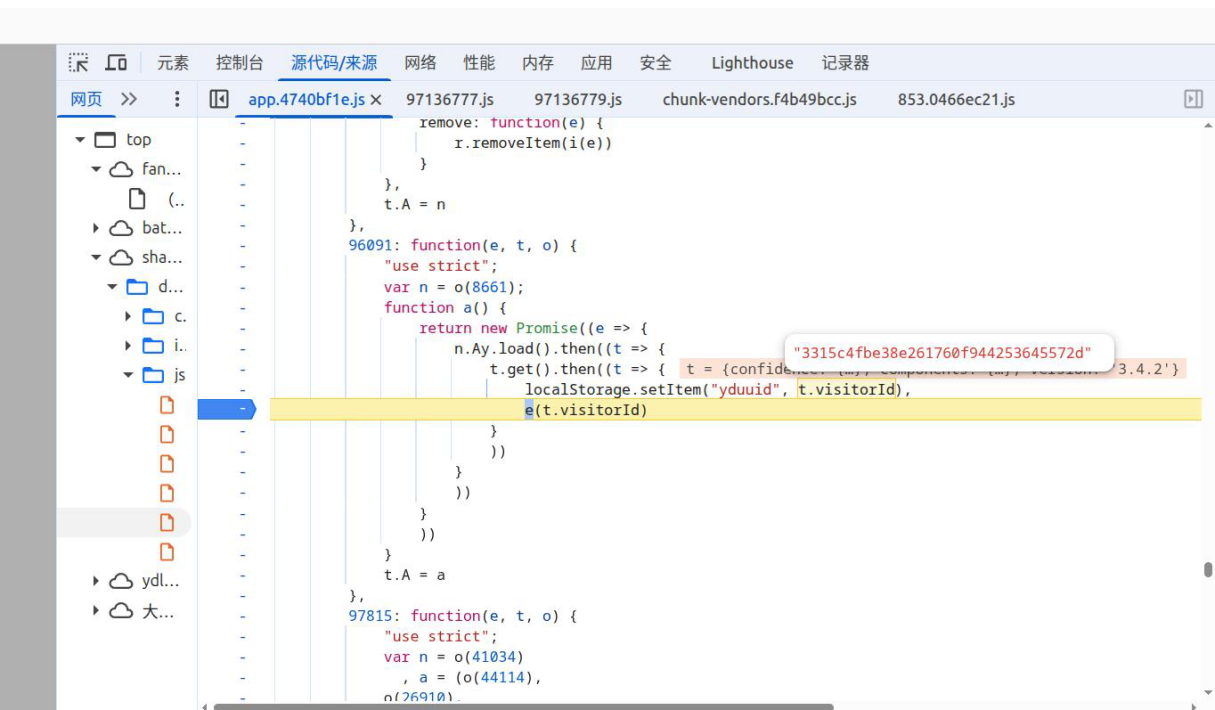Click the var n = o(41034) line
The width and height of the screenshot is (1215, 710).
click(454, 657)
